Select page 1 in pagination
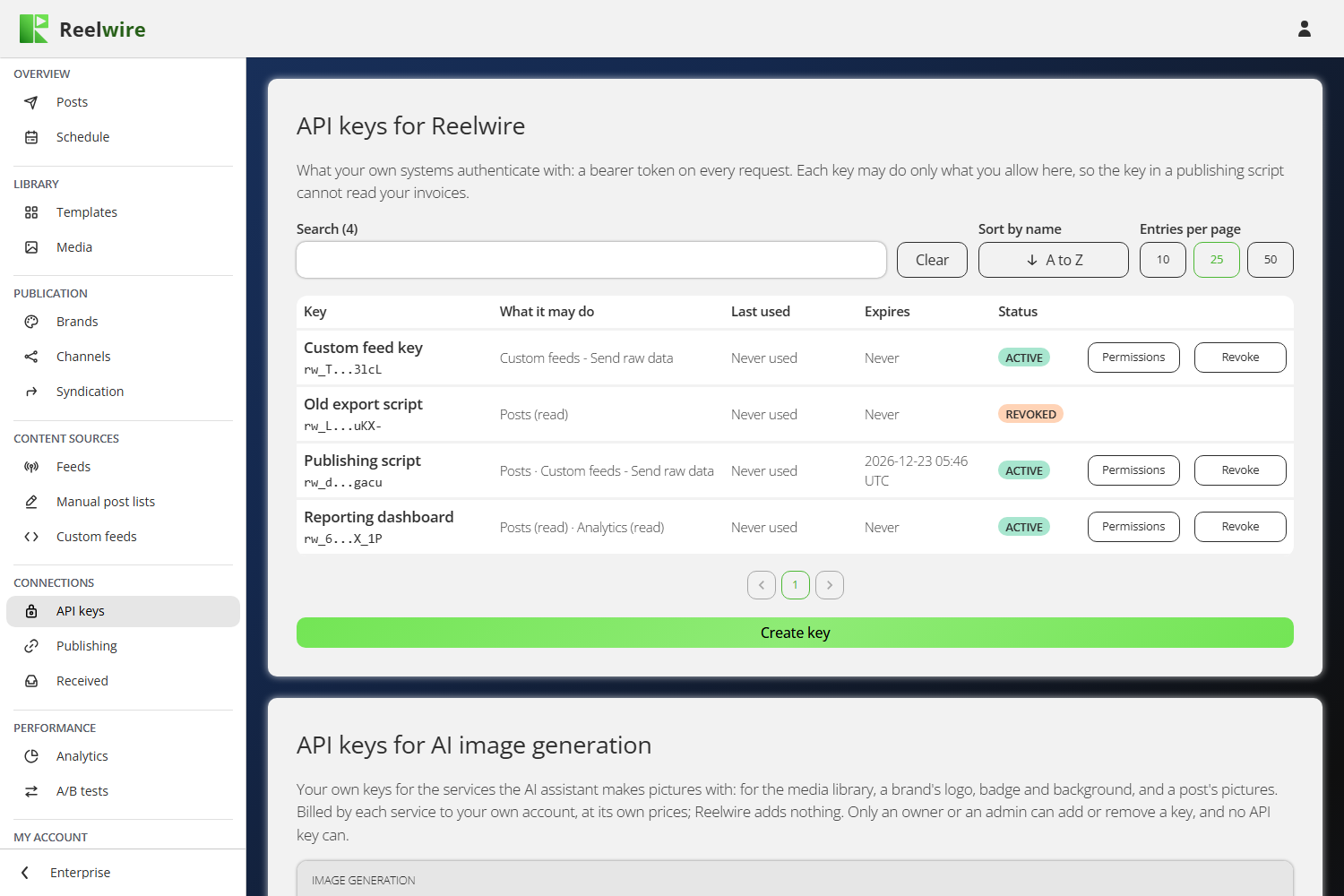The image size is (1344, 896). point(796,585)
